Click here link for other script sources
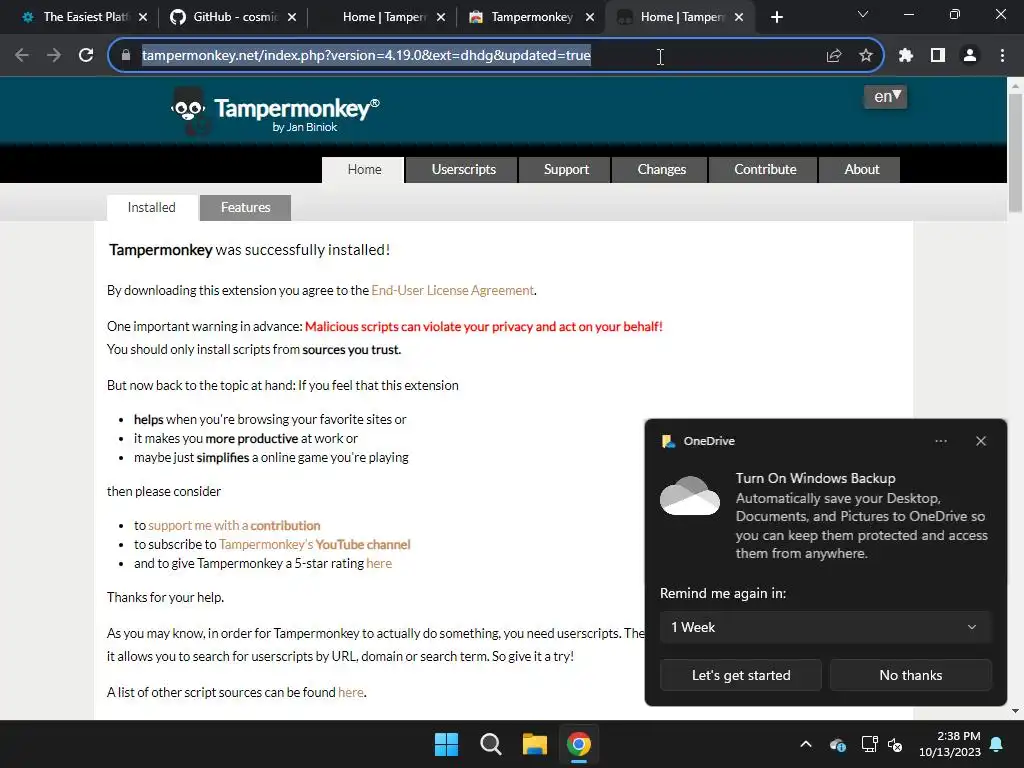The image size is (1024, 768). [x=351, y=692]
